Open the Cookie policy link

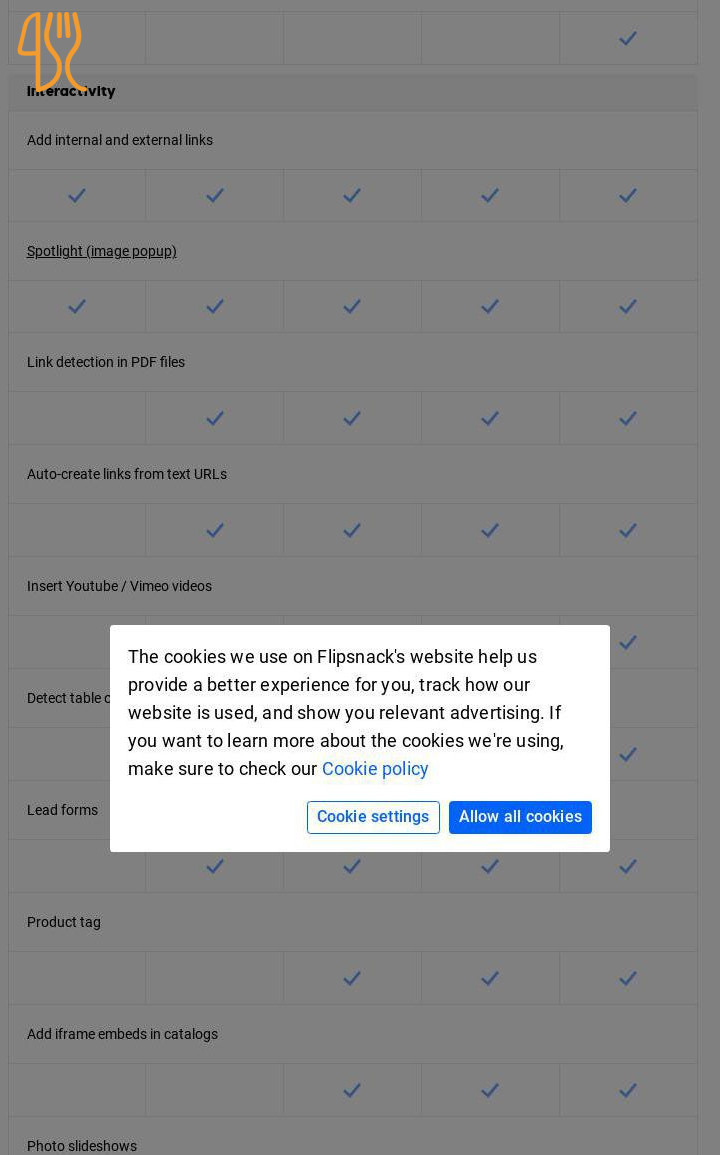point(375,769)
